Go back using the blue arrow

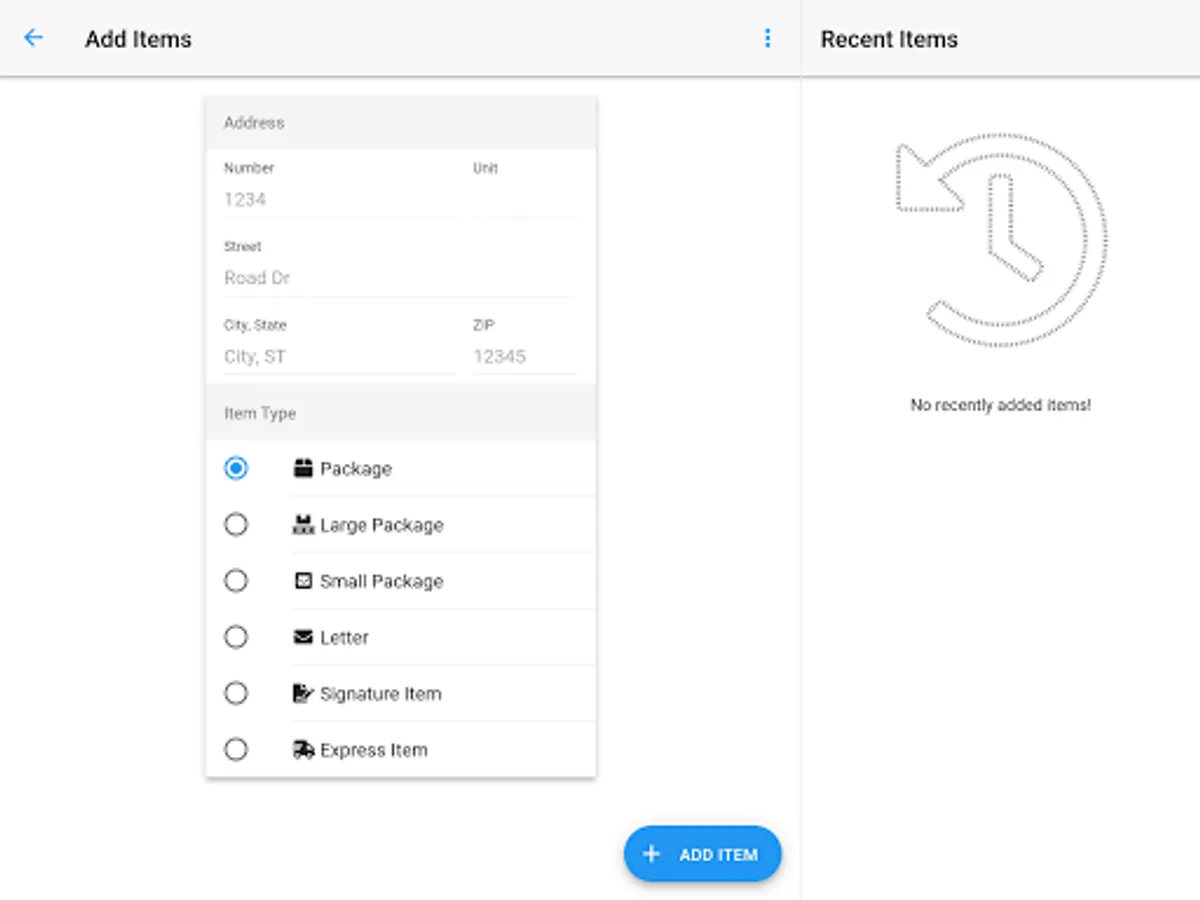[34, 38]
